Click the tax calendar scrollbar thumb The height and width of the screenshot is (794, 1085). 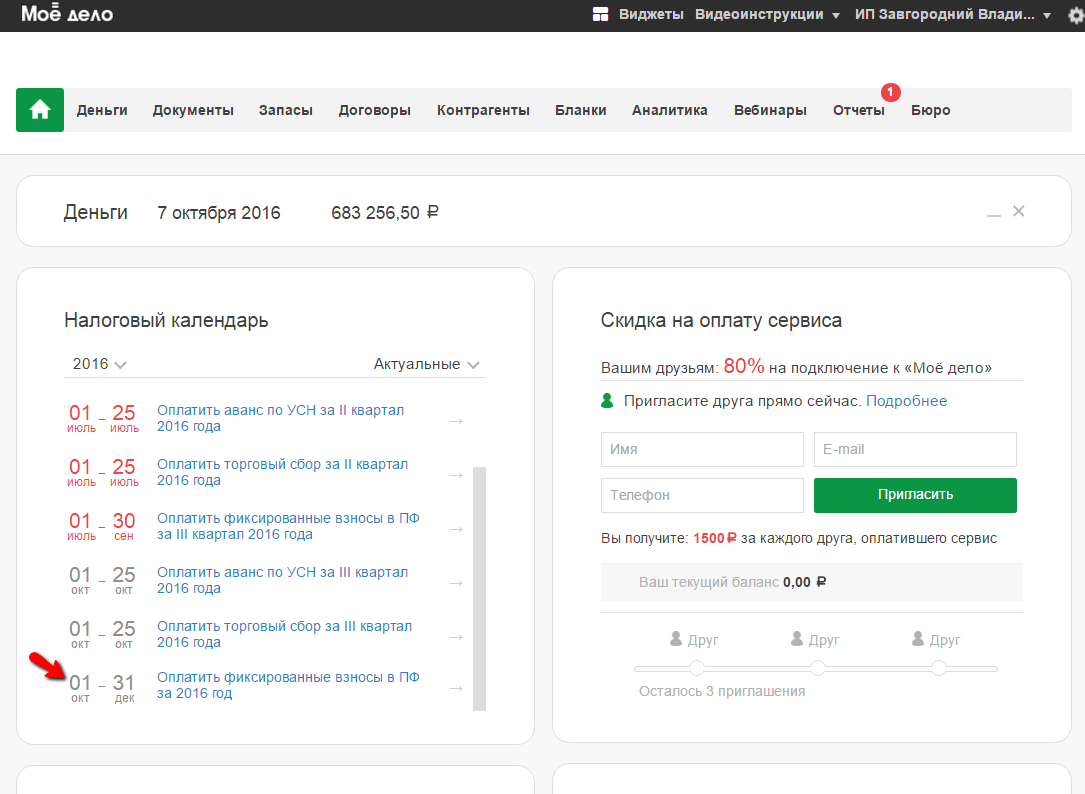tap(480, 588)
